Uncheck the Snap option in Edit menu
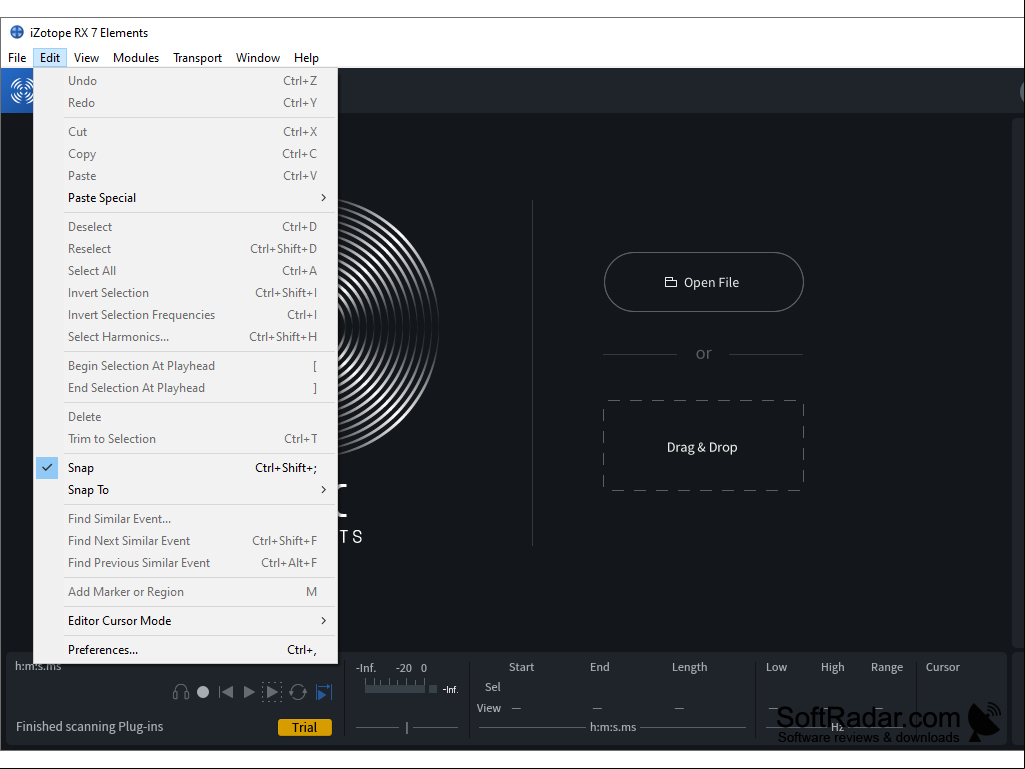Viewport: 1025px width, 769px height. 186,468
